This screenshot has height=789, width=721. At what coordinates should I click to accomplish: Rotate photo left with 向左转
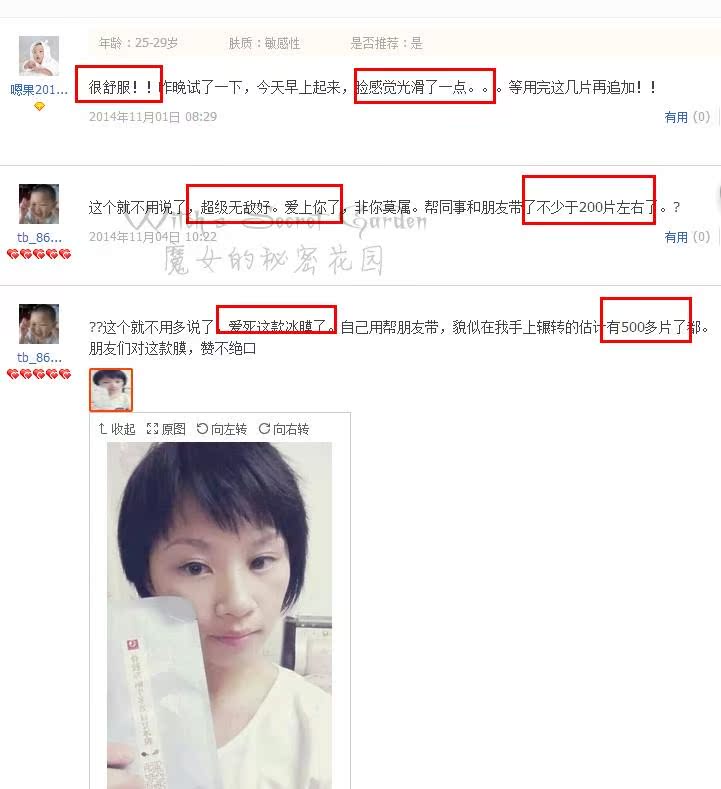[221, 429]
